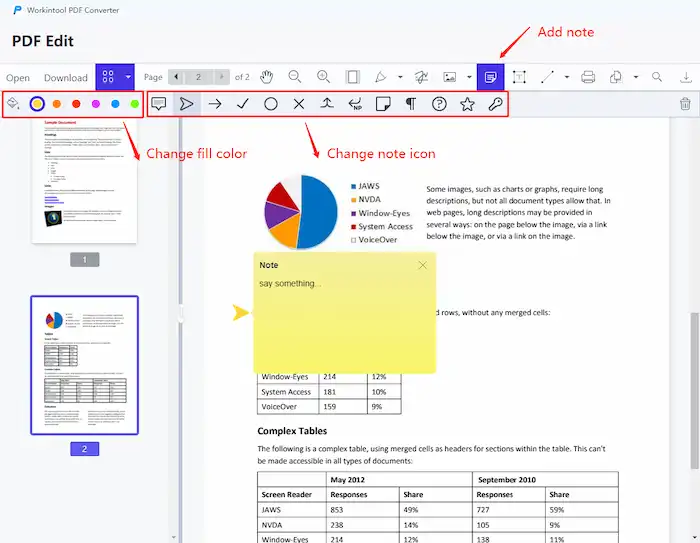Choose the key note icon
Screen dimensions: 700x543
[x=495, y=104]
